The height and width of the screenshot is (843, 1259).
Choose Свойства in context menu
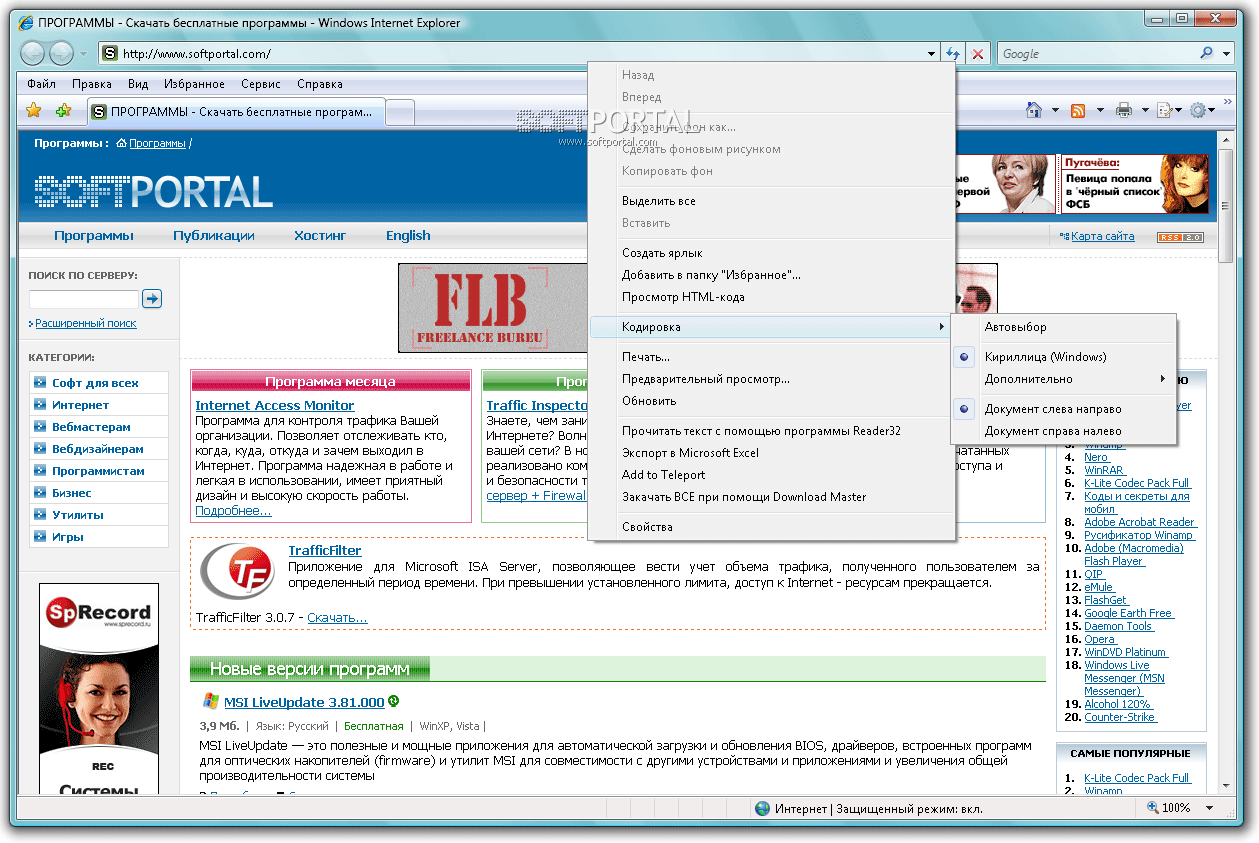click(769, 527)
